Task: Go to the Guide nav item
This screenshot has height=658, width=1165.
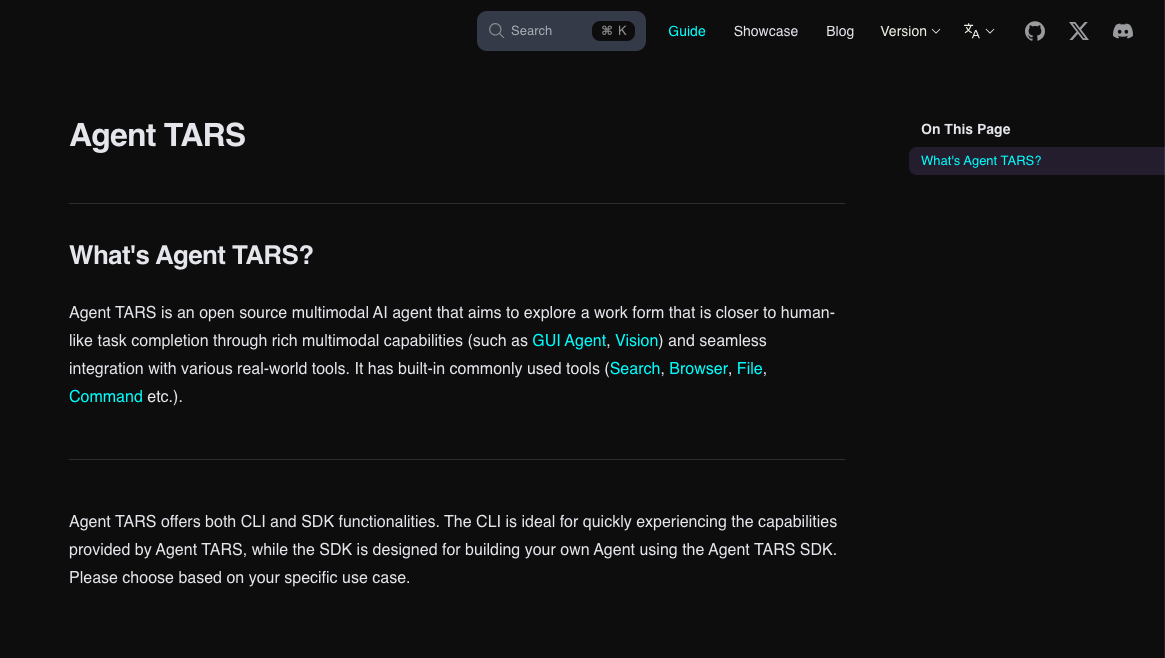Action: coord(687,31)
